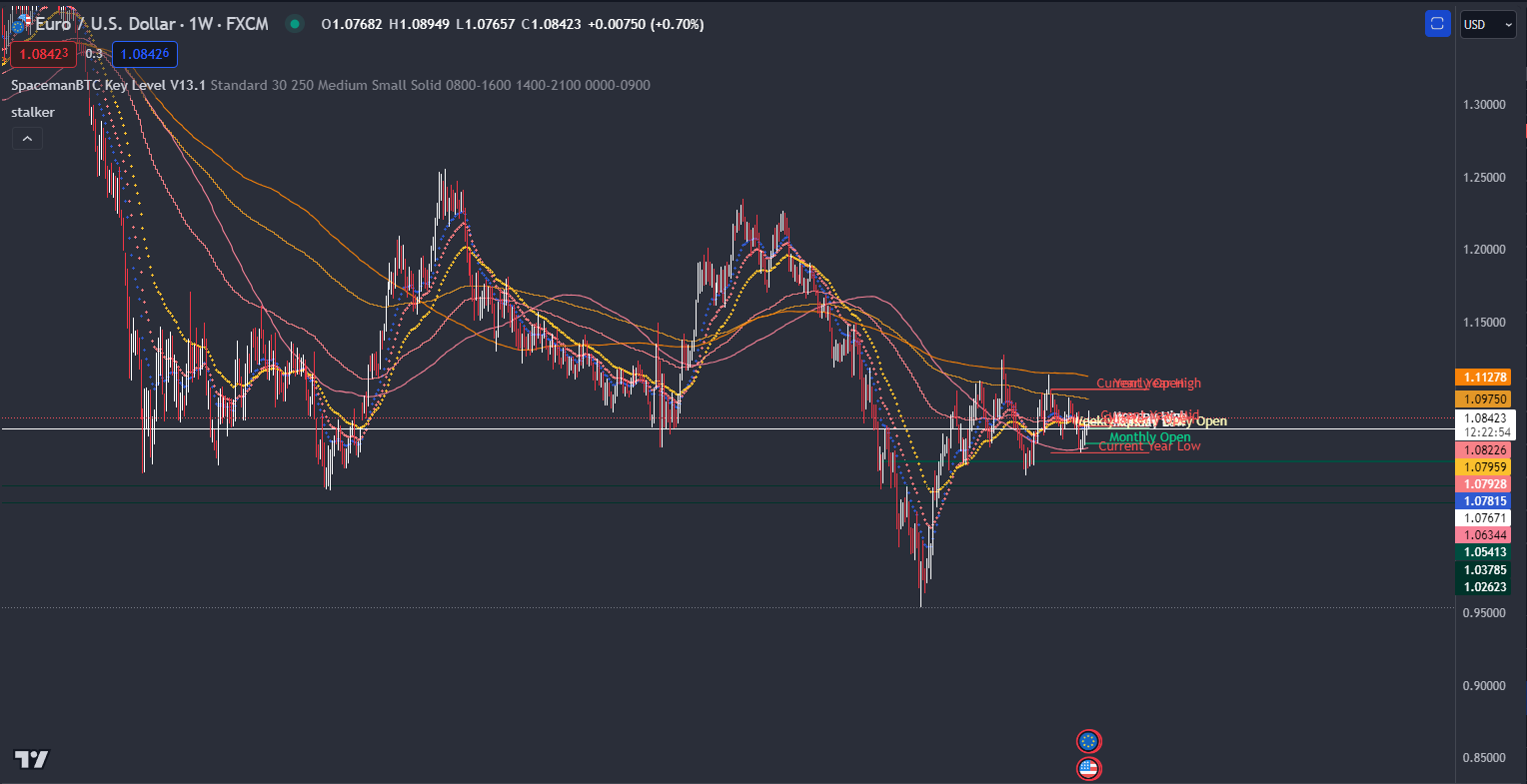Click the 1.20000 price axis tick

[x=1484, y=250]
